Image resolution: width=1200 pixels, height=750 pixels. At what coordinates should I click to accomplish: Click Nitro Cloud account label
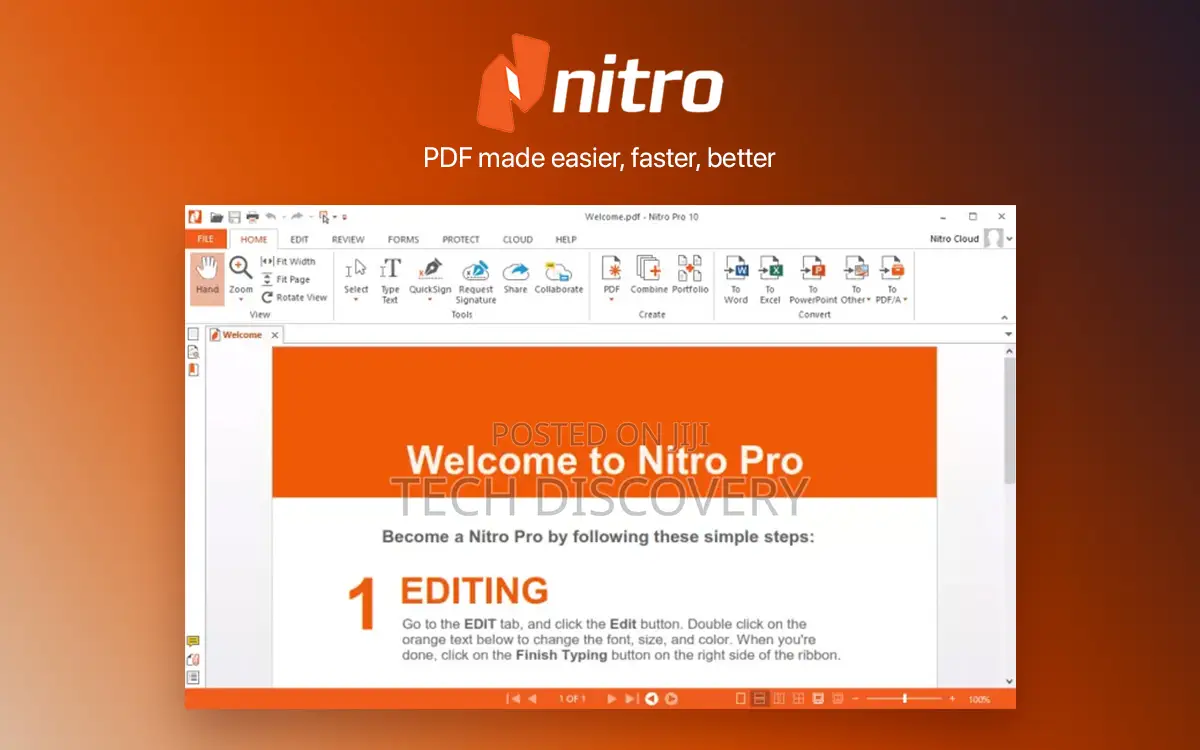click(954, 239)
